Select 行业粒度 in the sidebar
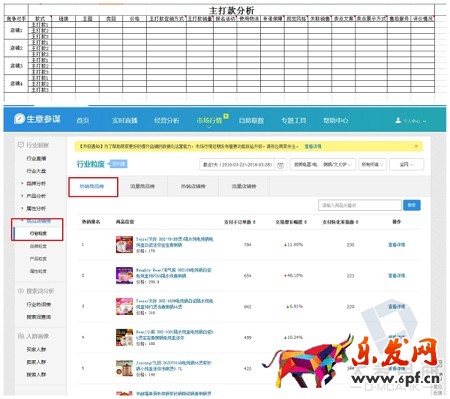This screenshot has height=399, width=450. click(38, 233)
